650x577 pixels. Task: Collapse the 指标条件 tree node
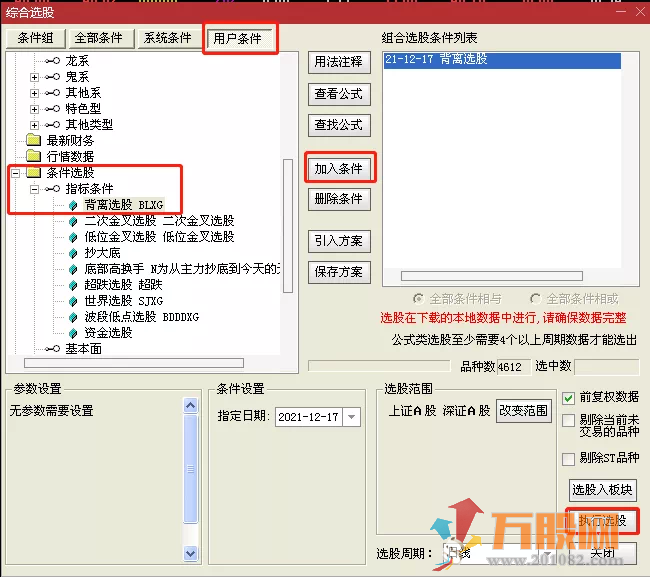click(34, 189)
